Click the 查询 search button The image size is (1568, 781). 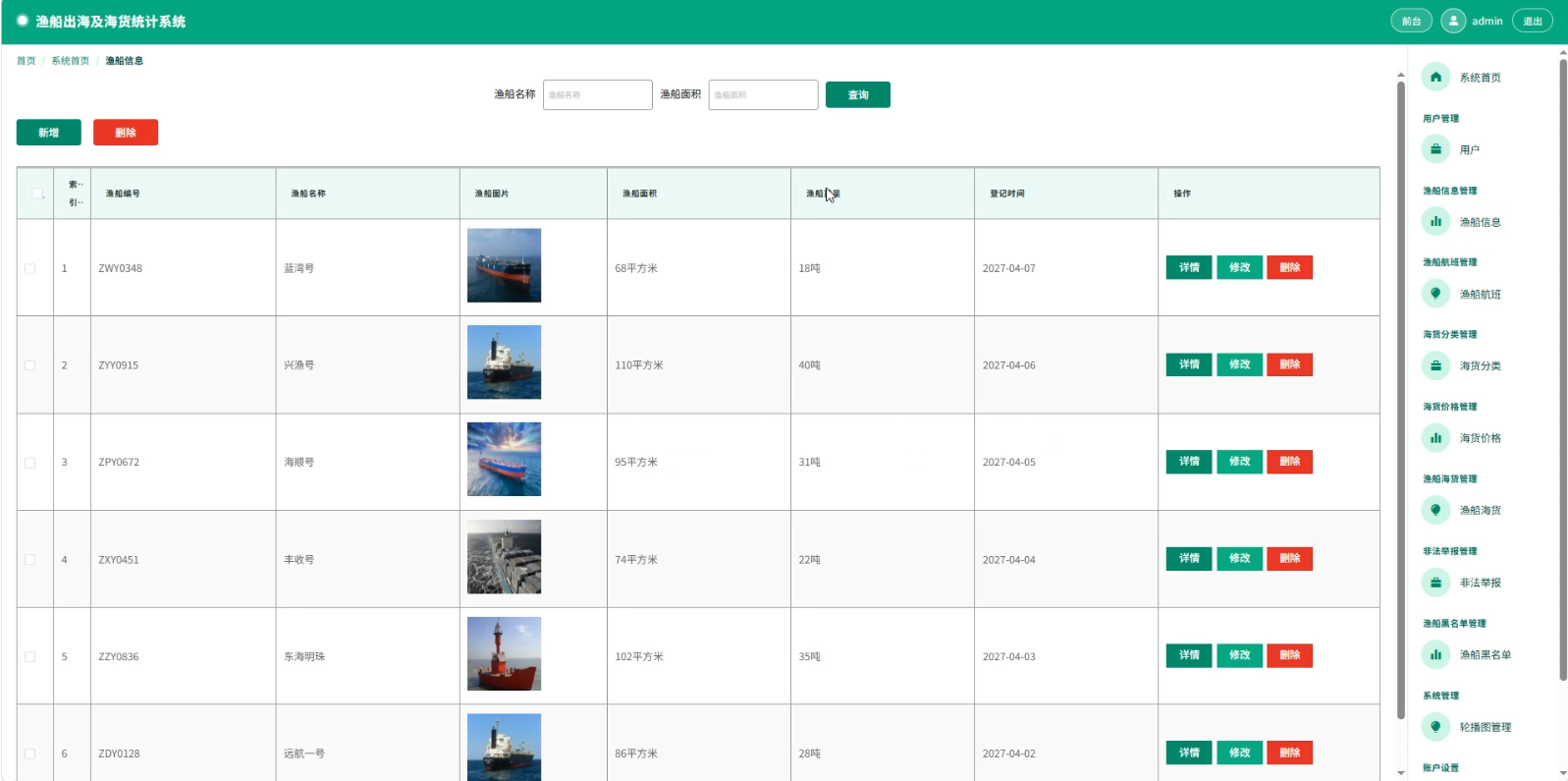point(858,94)
